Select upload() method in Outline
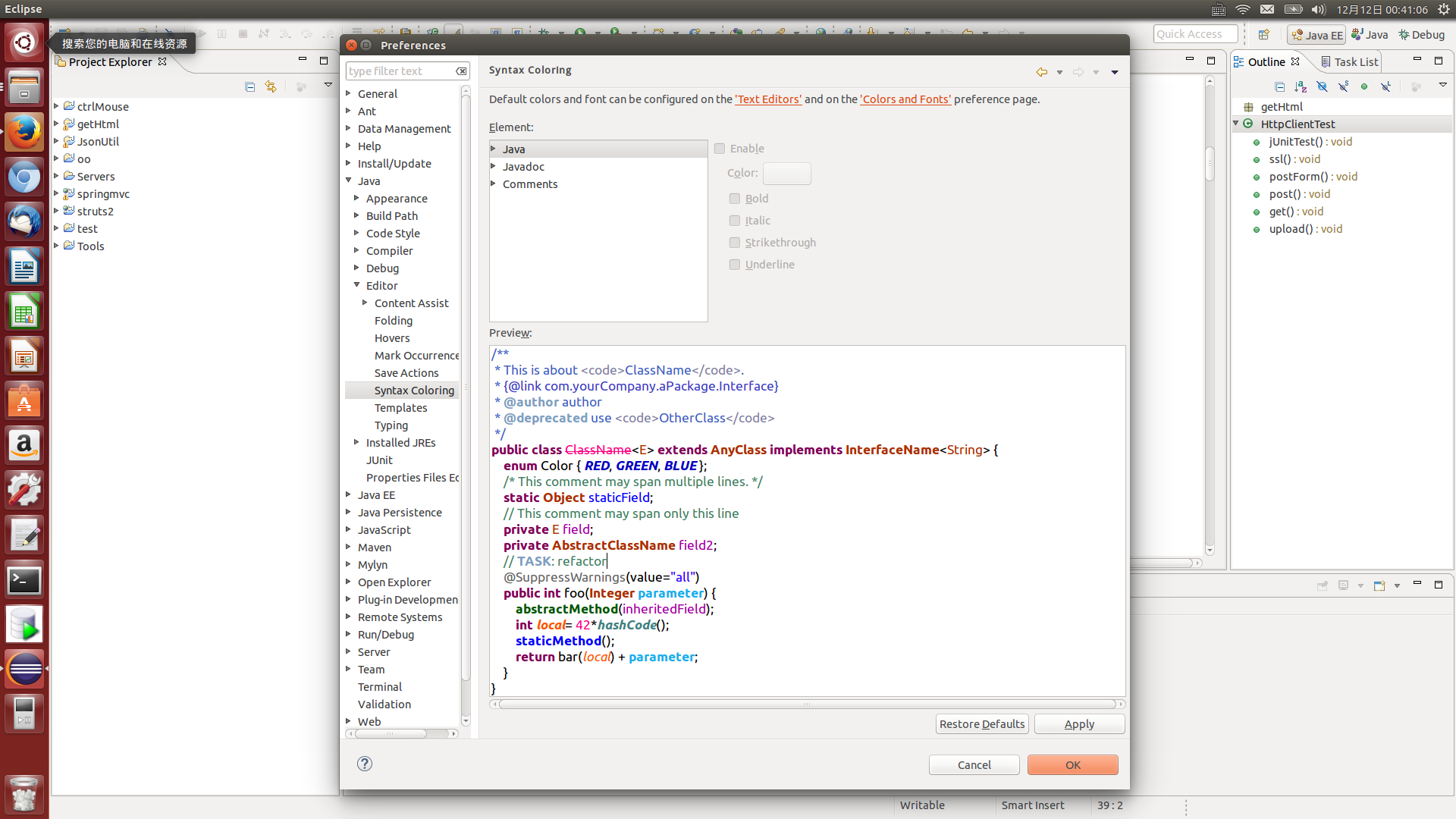 tap(1305, 229)
